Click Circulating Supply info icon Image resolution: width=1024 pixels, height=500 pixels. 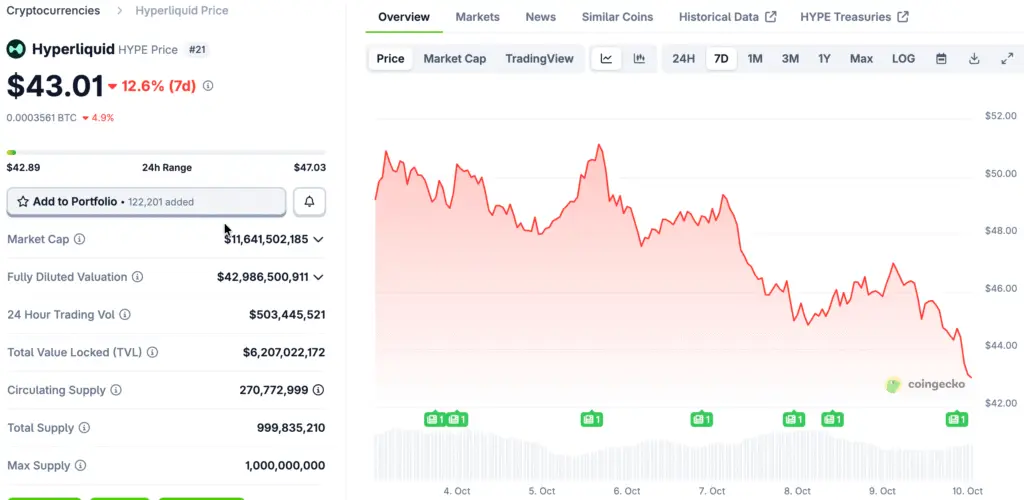[x=116, y=390]
